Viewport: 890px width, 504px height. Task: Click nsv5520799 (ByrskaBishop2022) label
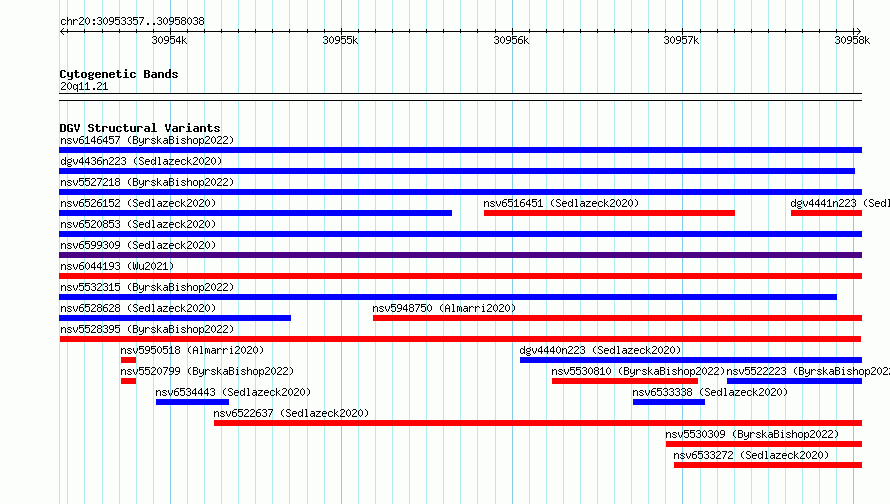pyautogui.click(x=207, y=371)
